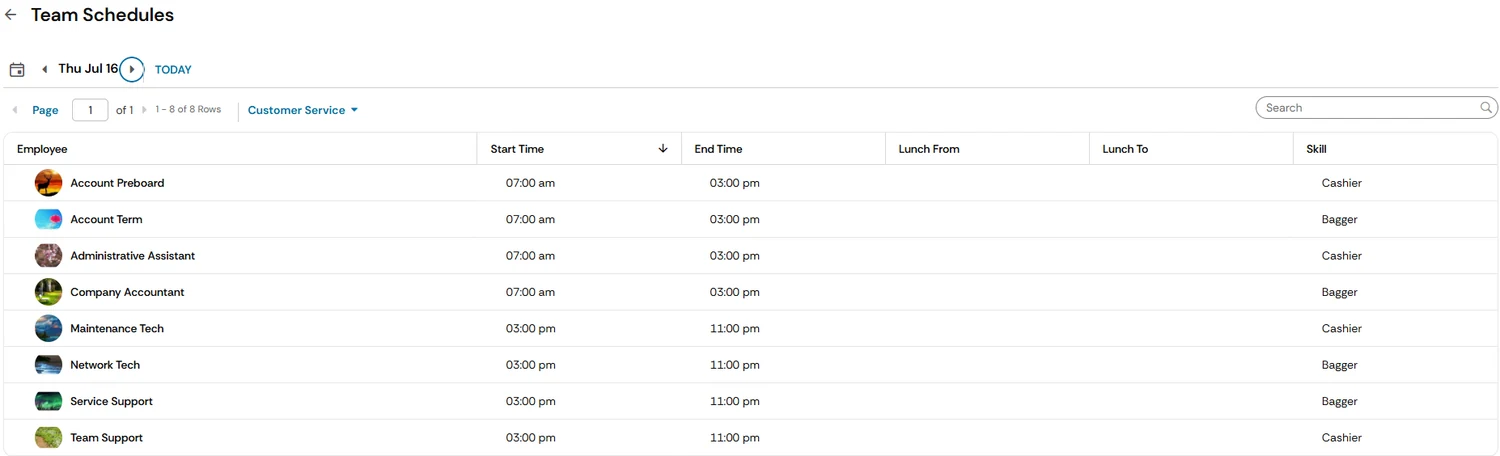Open the calendar date picker icon
The width and height of the screenshot is (1500, 456).
point(17,70)
